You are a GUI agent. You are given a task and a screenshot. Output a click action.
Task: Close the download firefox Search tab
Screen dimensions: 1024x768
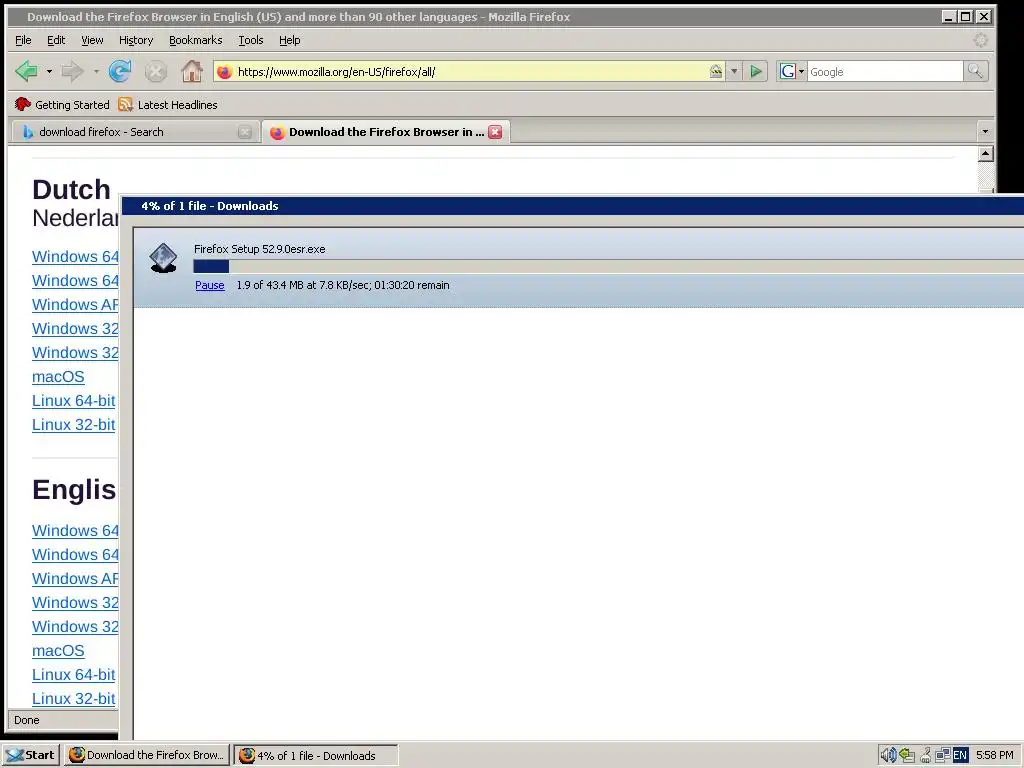pyautogui.click(x=244, y=132)
